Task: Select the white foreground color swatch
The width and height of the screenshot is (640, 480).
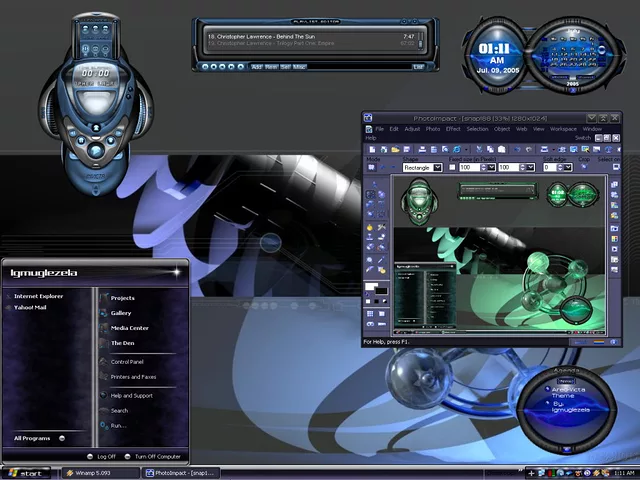Action: click(x=371, y=286)
